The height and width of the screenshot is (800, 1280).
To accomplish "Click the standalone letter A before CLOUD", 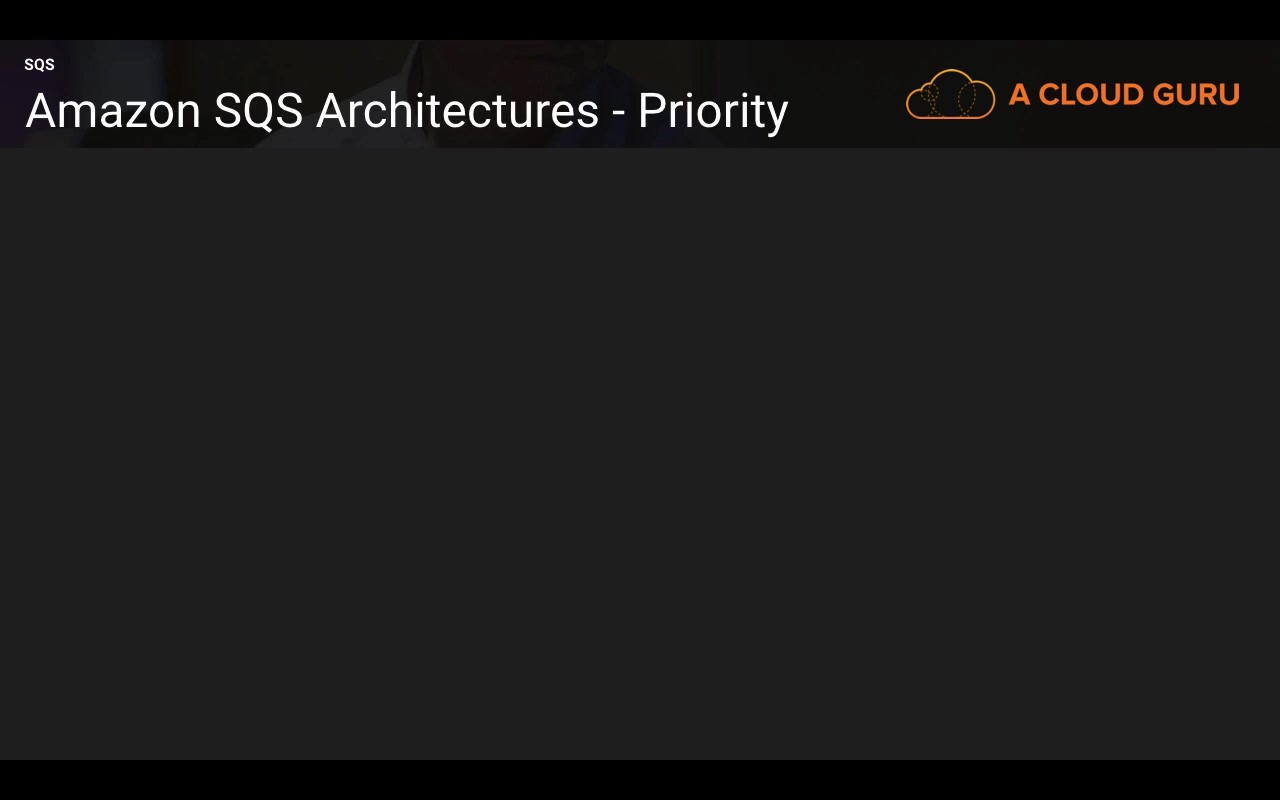I will [x=1019, y=95].
